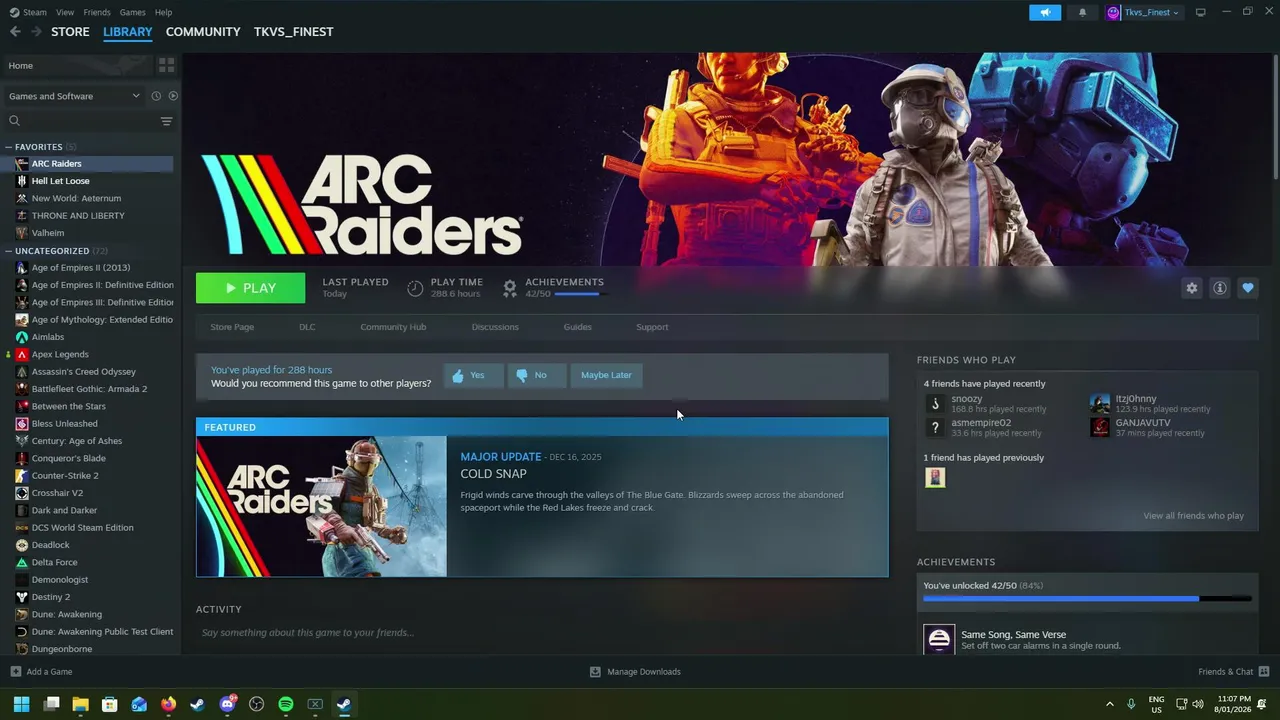Open the Windows Start menu
This screenshot has width=1280, height=720.
21,704
